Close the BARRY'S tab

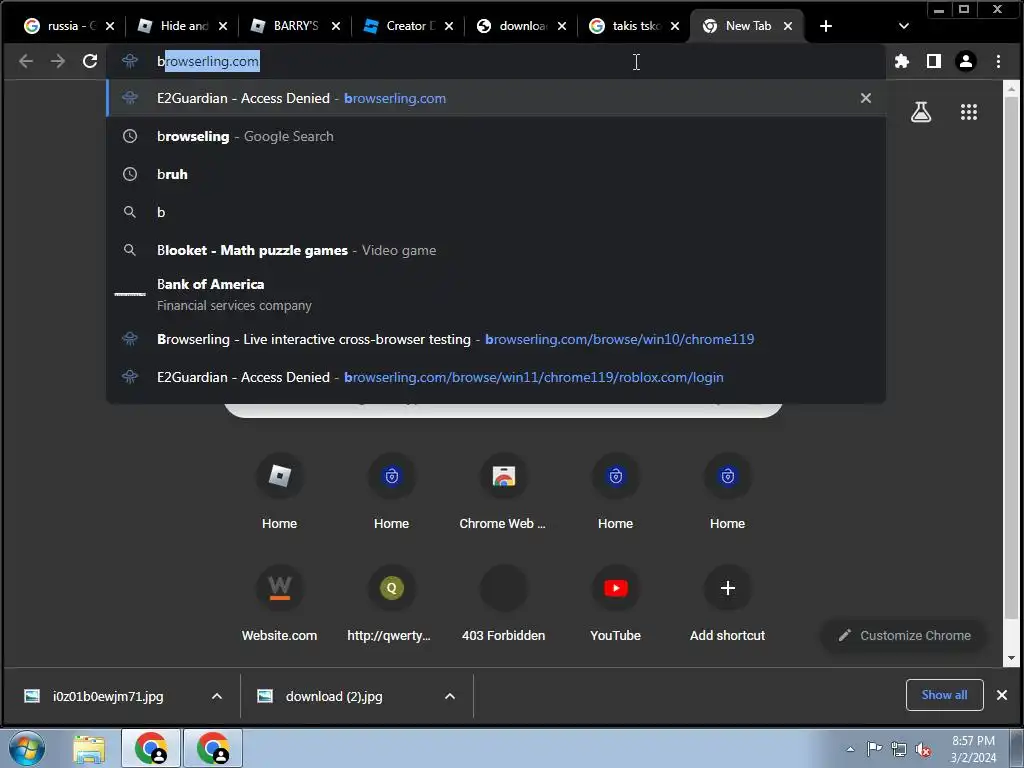point(336,26)
